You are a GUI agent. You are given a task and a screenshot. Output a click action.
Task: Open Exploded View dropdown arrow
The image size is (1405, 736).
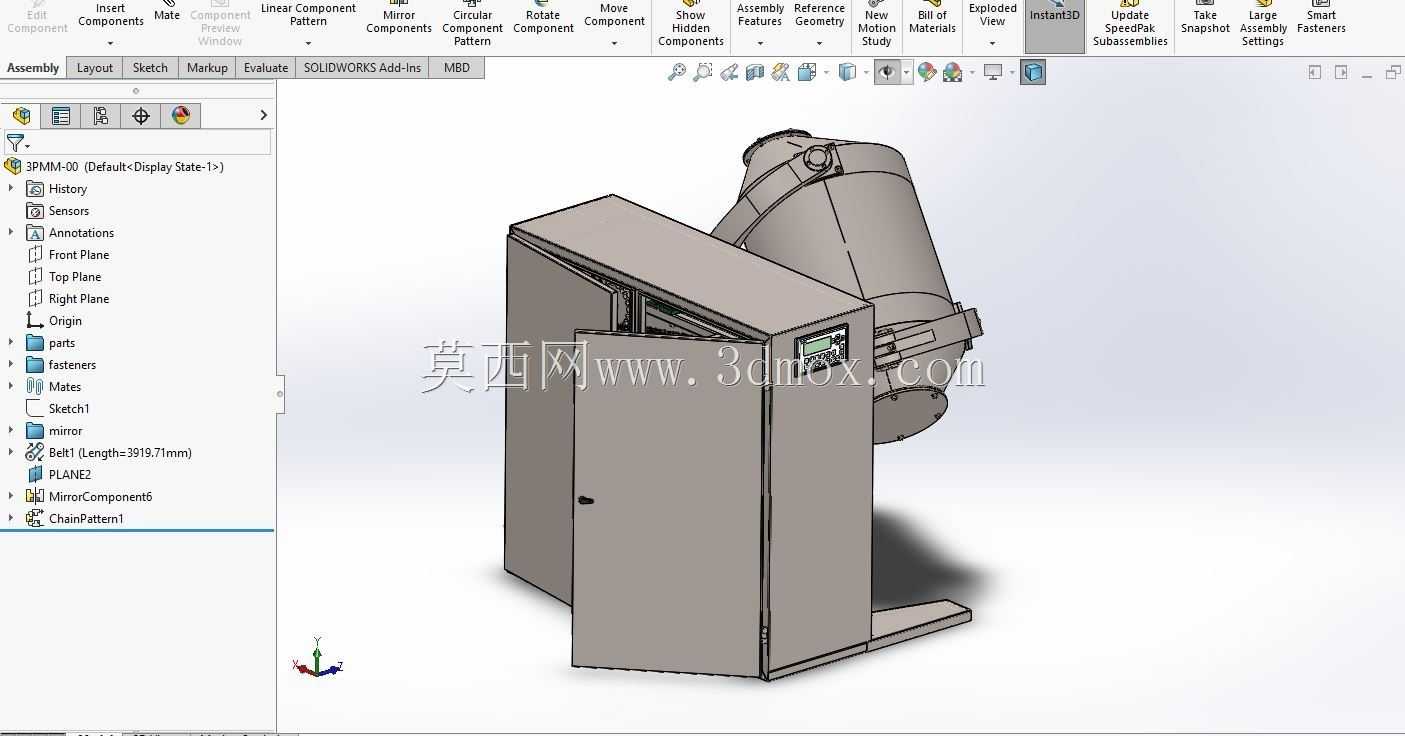pyautogui.click(x=992, y=44)
